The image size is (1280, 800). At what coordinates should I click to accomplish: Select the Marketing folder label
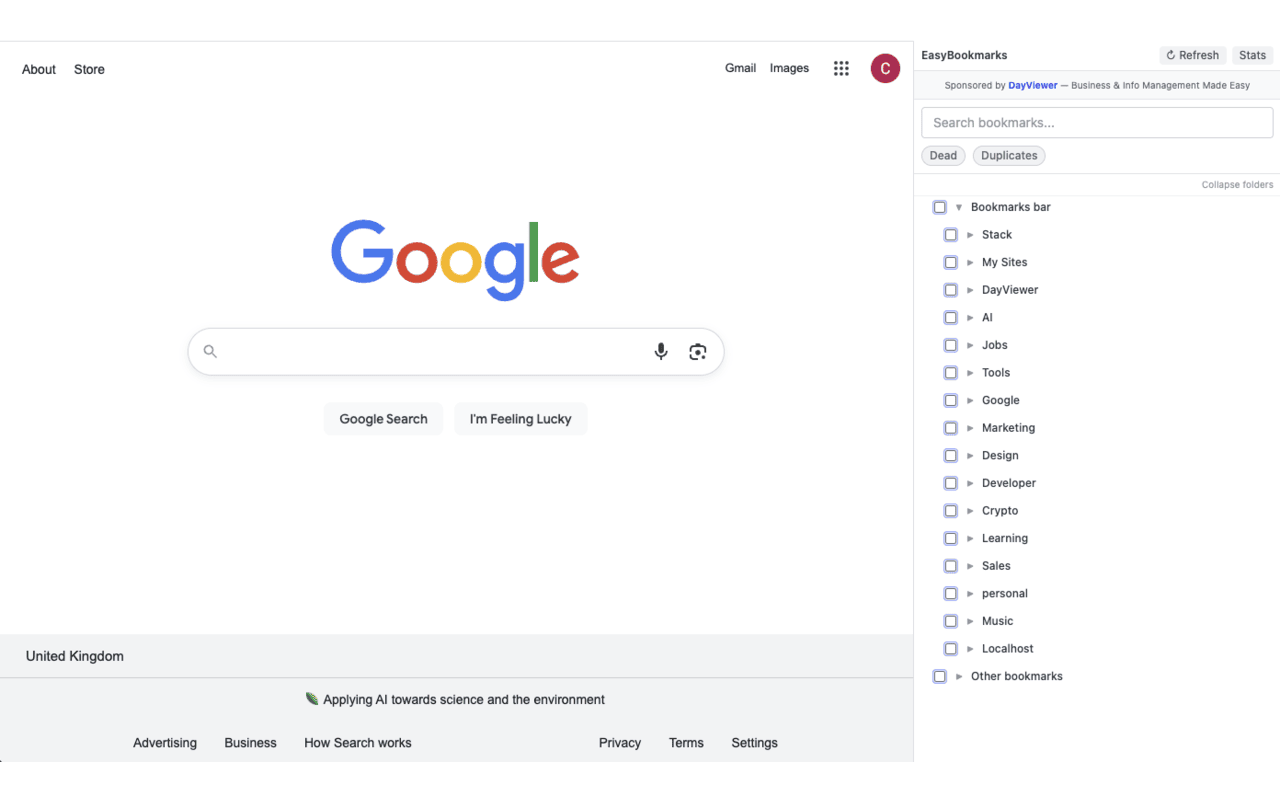coord(1008,428)
